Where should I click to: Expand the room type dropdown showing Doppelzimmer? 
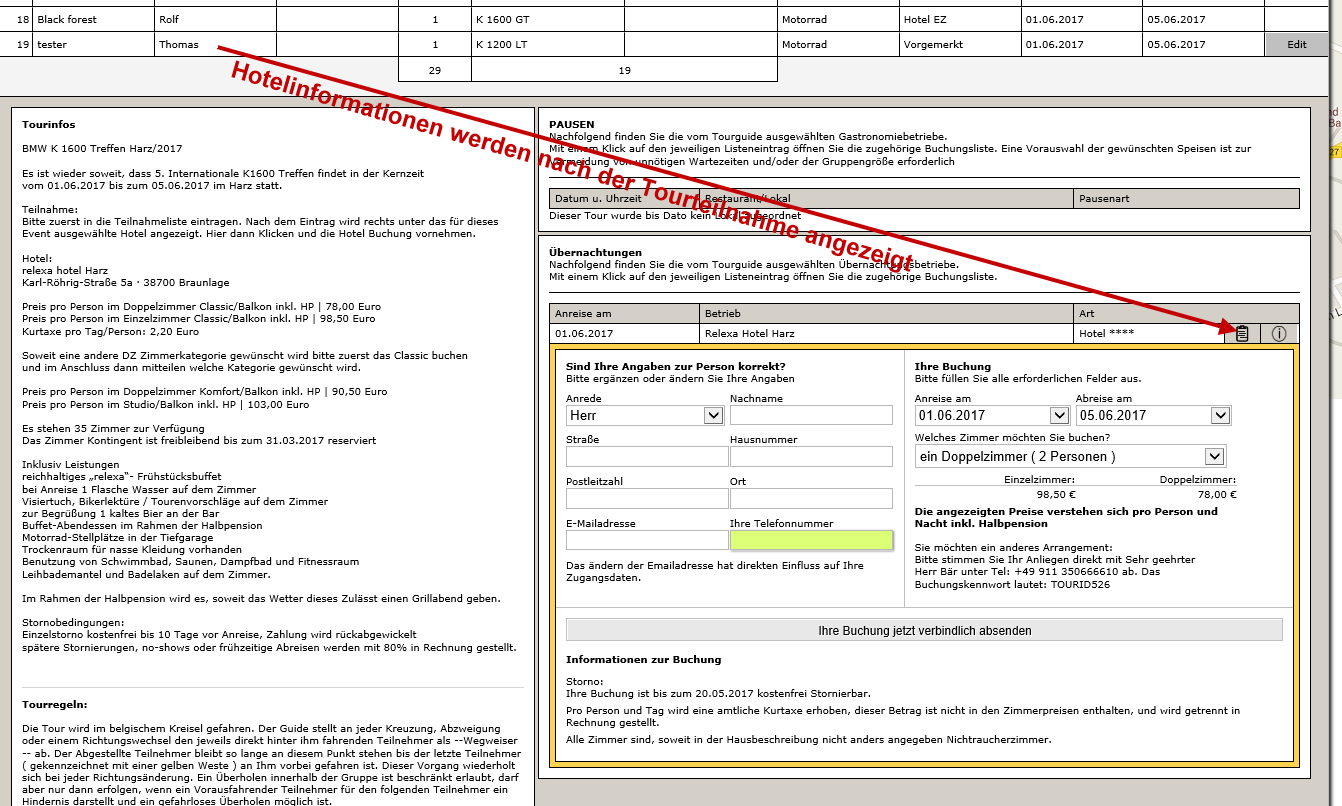(1069, 456)
